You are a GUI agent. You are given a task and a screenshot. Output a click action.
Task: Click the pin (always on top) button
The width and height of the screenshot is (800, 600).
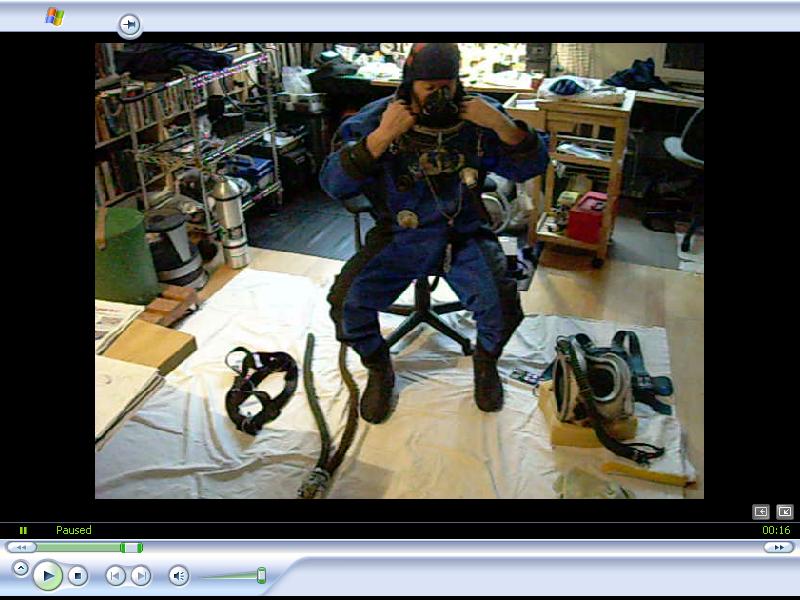(x=130, y=24)
